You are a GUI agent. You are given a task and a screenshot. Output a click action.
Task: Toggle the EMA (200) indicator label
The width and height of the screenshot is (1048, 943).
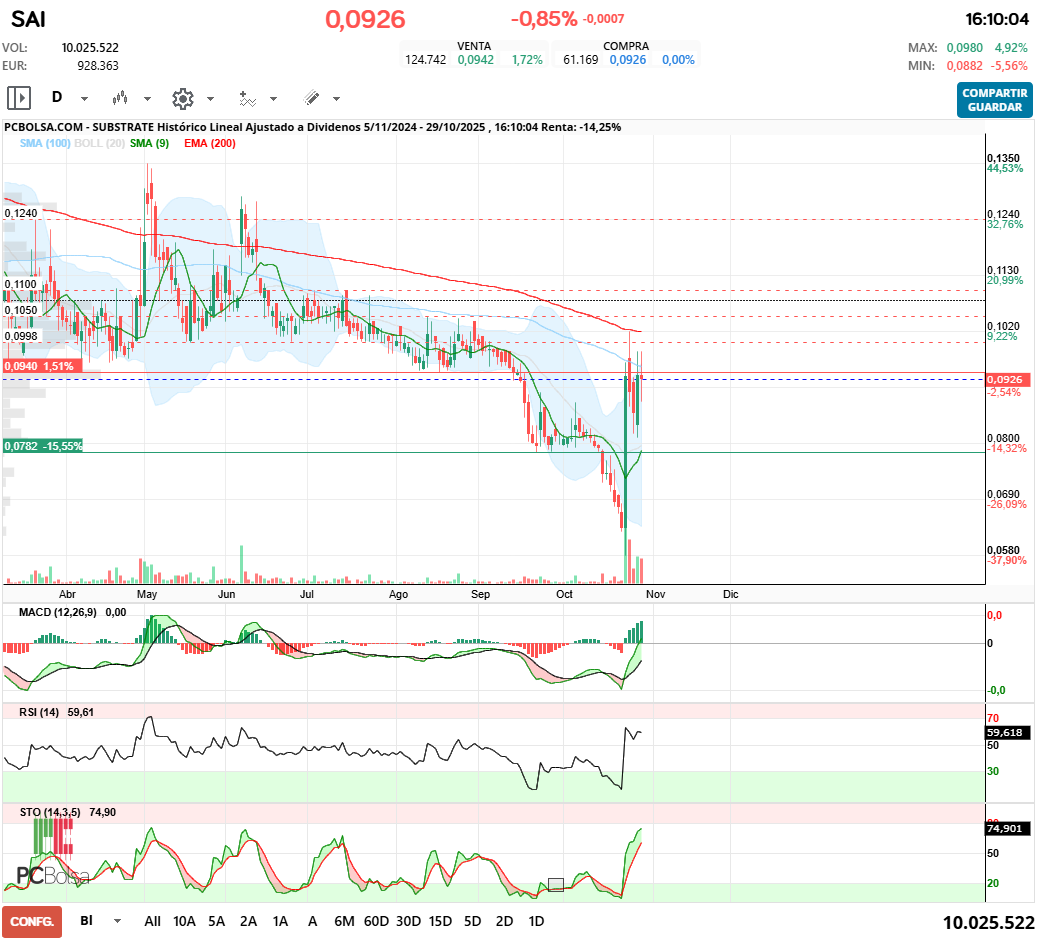point(210,143)
